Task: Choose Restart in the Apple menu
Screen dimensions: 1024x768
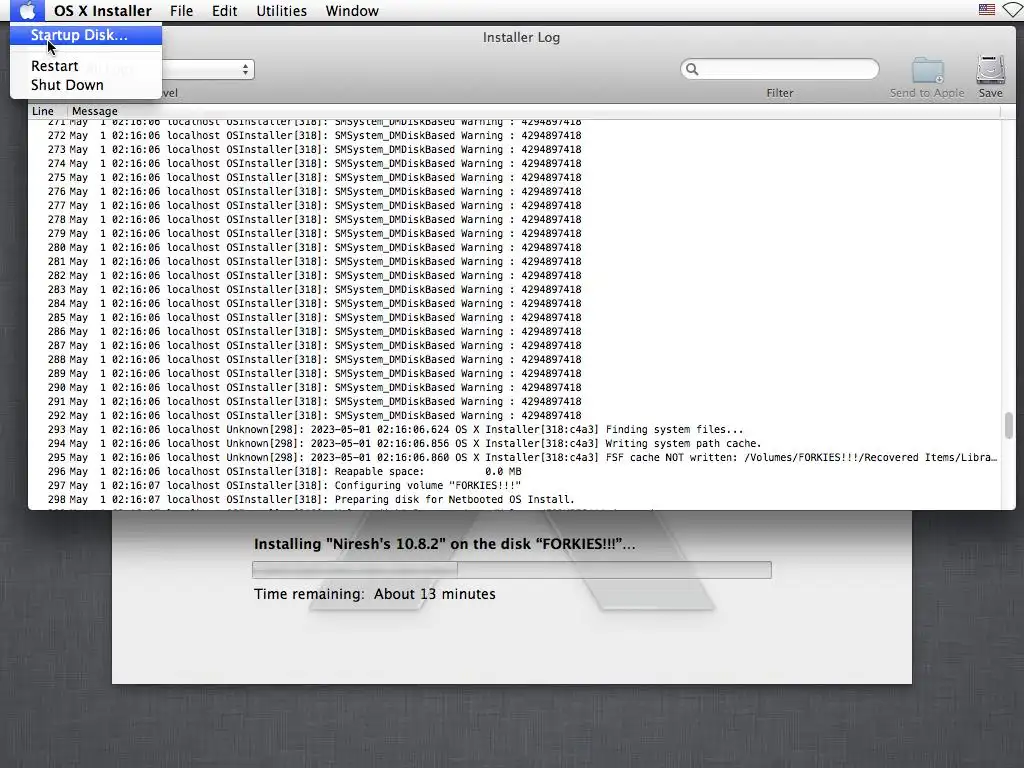Action: 86,66
